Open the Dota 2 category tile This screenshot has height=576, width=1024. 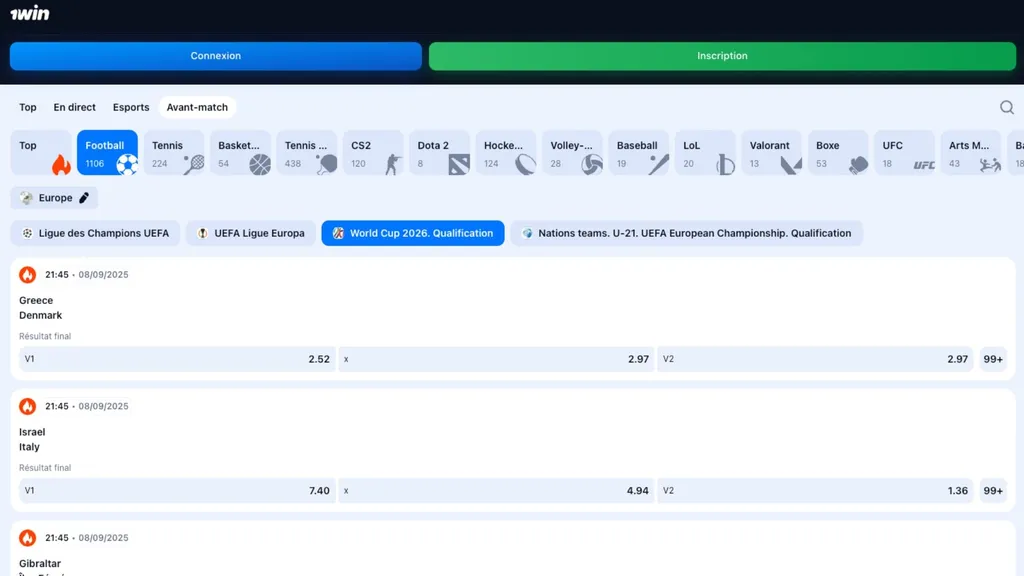click(439, 153)
